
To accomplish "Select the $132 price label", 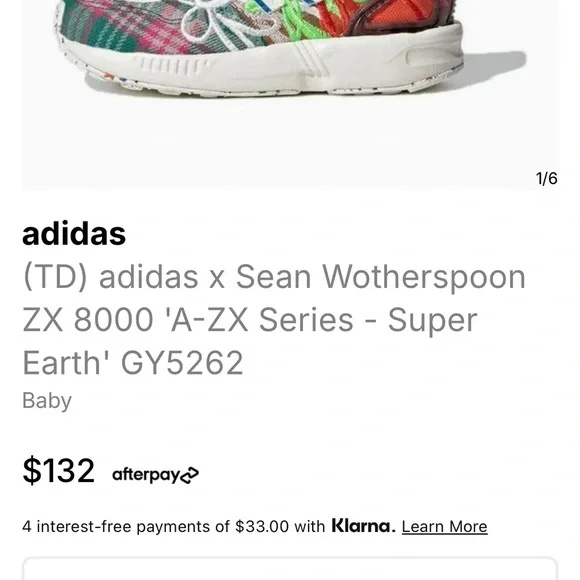I will click(x=58, y=470).
